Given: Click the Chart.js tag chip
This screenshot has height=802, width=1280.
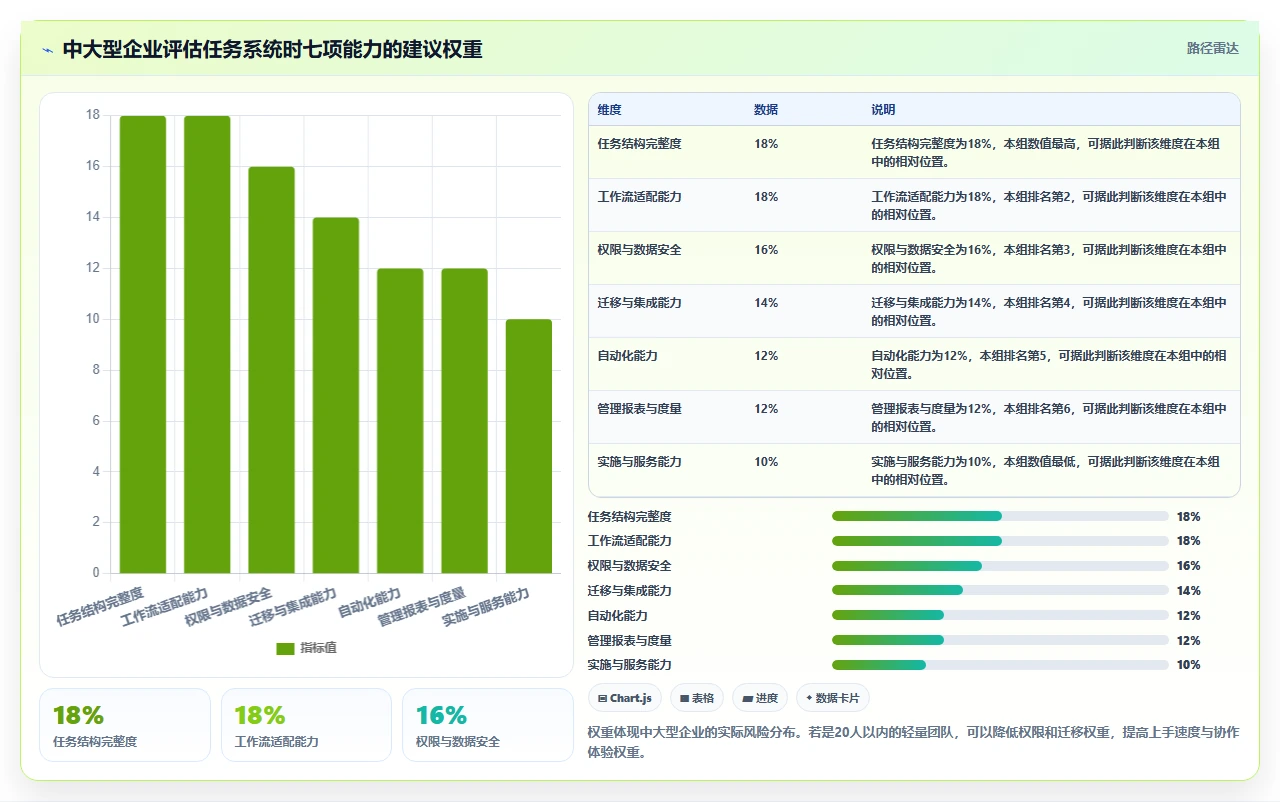Looking at the screenshot, I should tap(625, 698).
